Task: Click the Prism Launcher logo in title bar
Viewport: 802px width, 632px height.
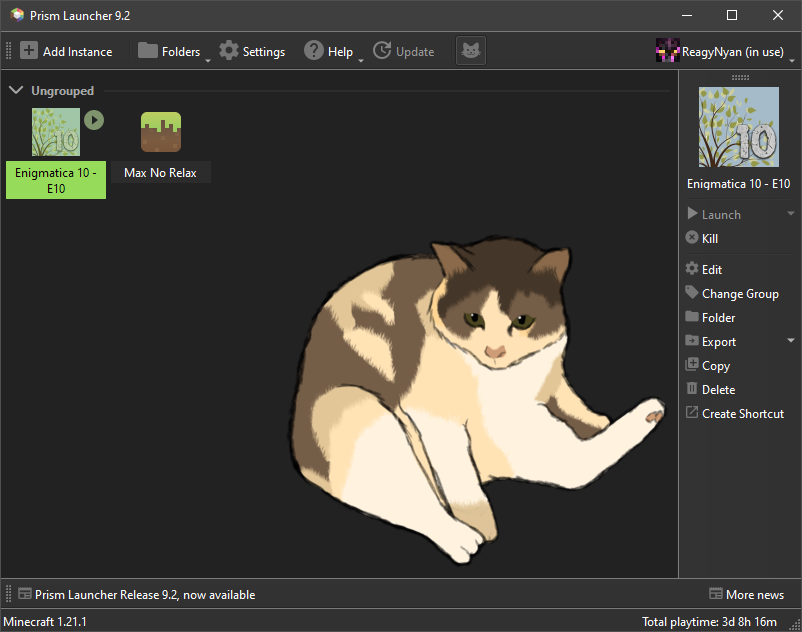Action: click(17, 15)
